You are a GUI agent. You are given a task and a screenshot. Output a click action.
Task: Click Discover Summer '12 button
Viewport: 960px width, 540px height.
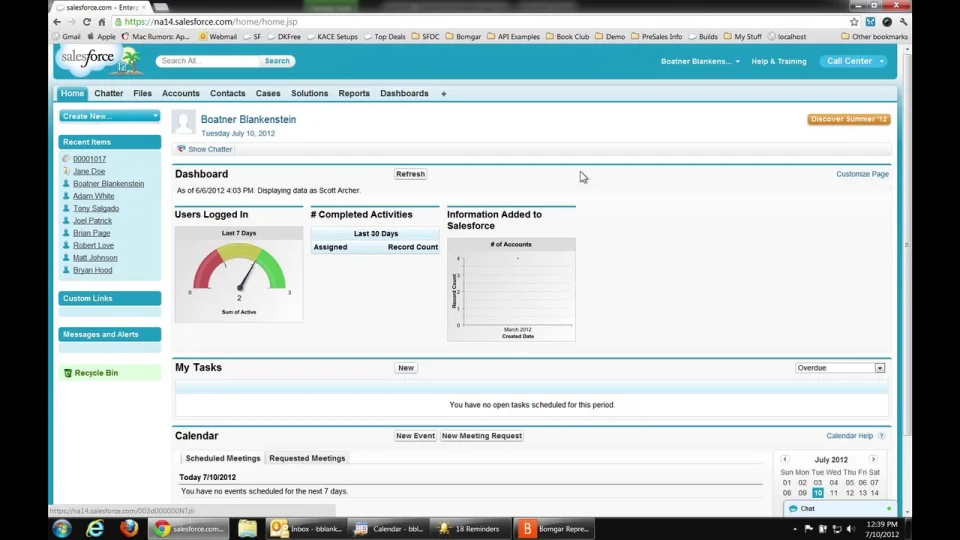pyautogui.click(x=849, y=119)
